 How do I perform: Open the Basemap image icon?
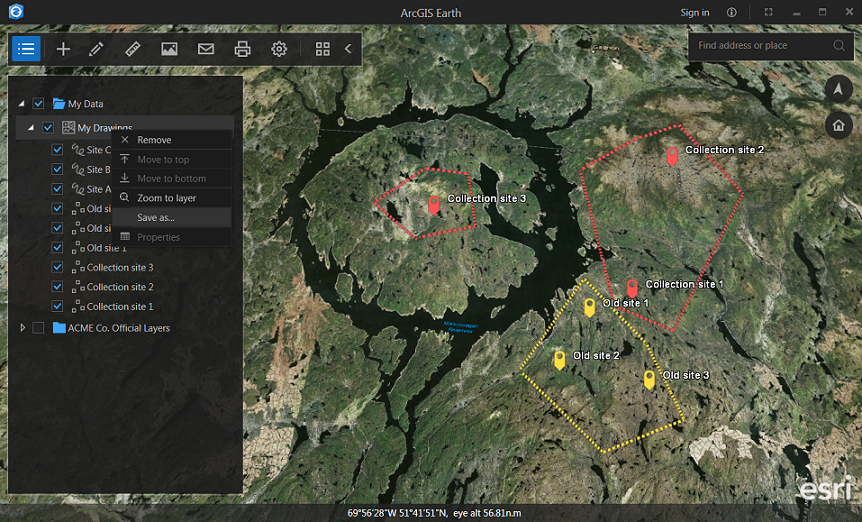point(169,49)
